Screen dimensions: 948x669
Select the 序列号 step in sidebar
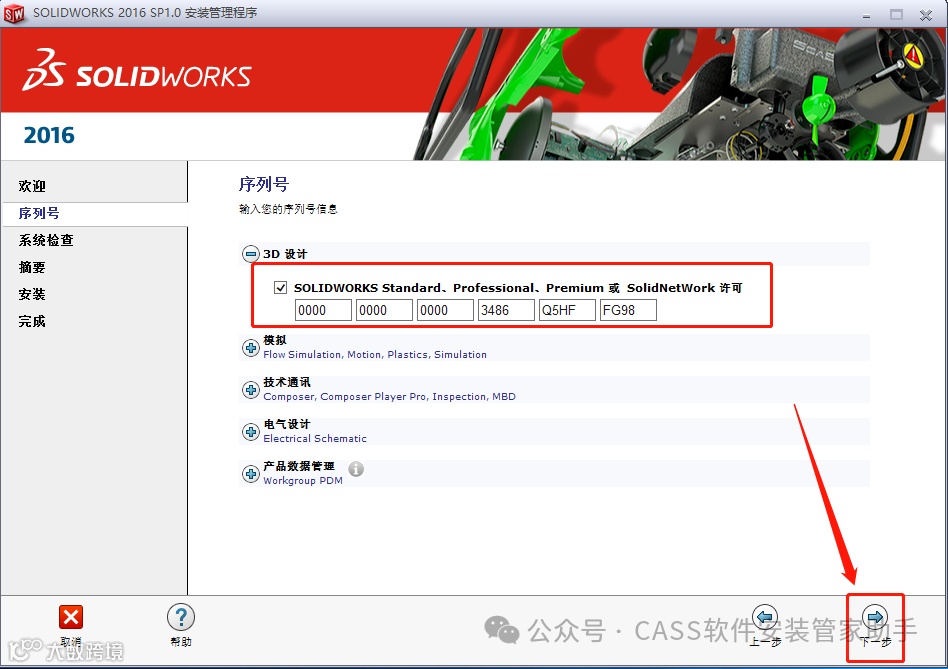tap(39, 213)
